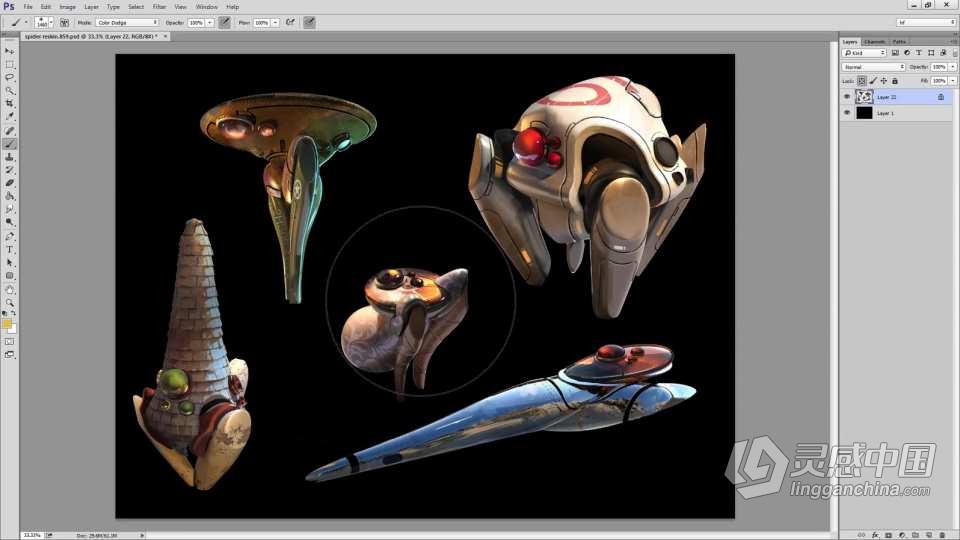Switch to the Paths tab
Screen dimensions: 960x540
pyautogui.click(x=899, y=42)
